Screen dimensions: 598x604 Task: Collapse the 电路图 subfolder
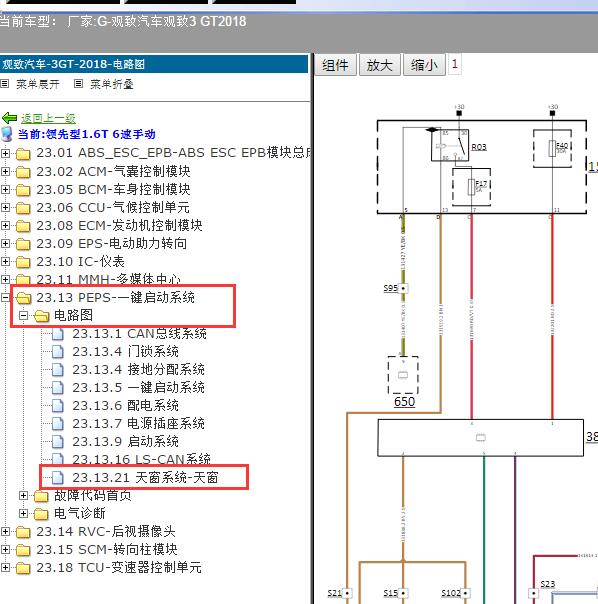pos(24,315)
